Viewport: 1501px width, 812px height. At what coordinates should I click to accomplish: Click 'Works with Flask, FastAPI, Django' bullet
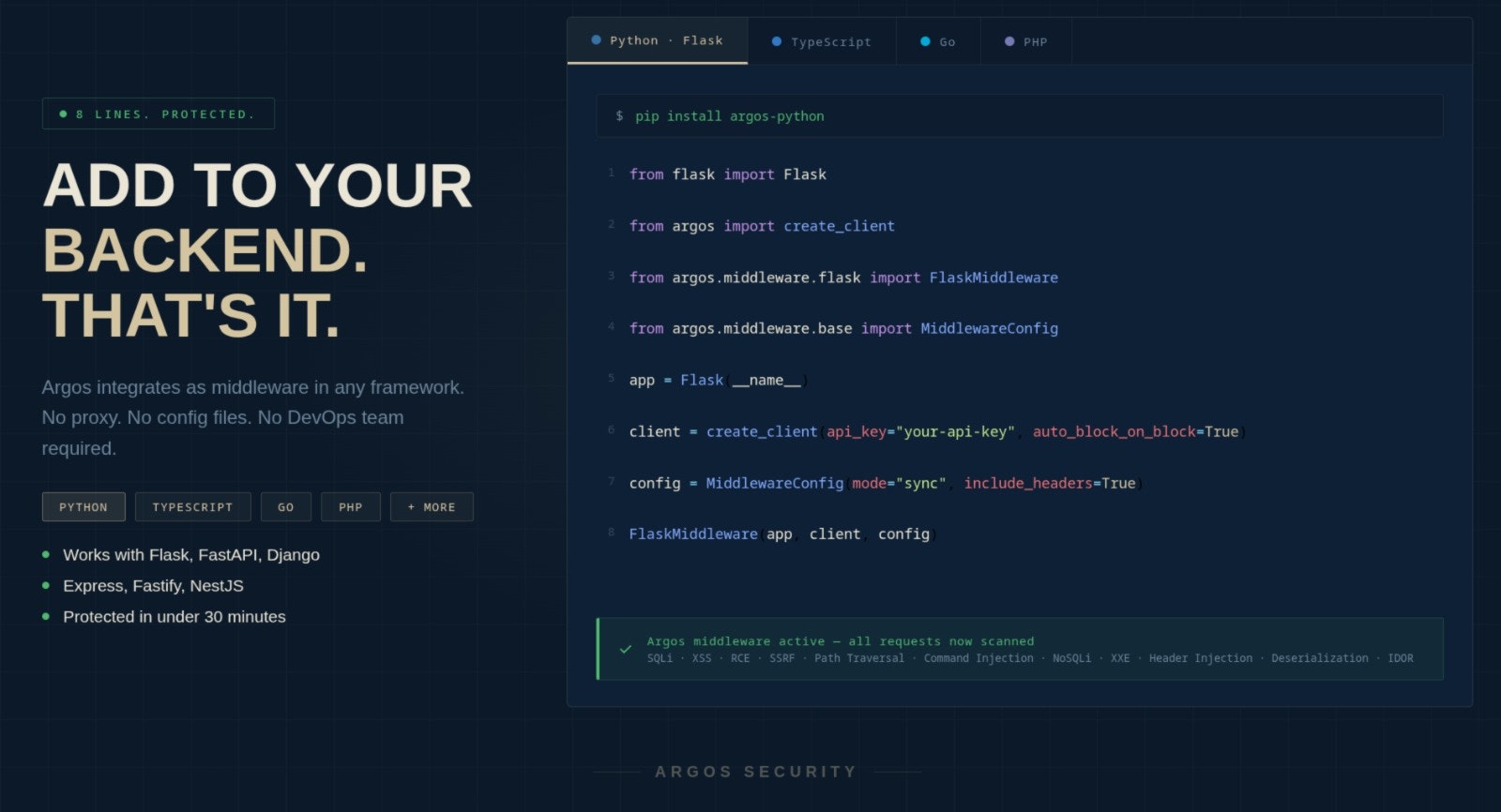(x=191, y=555)
